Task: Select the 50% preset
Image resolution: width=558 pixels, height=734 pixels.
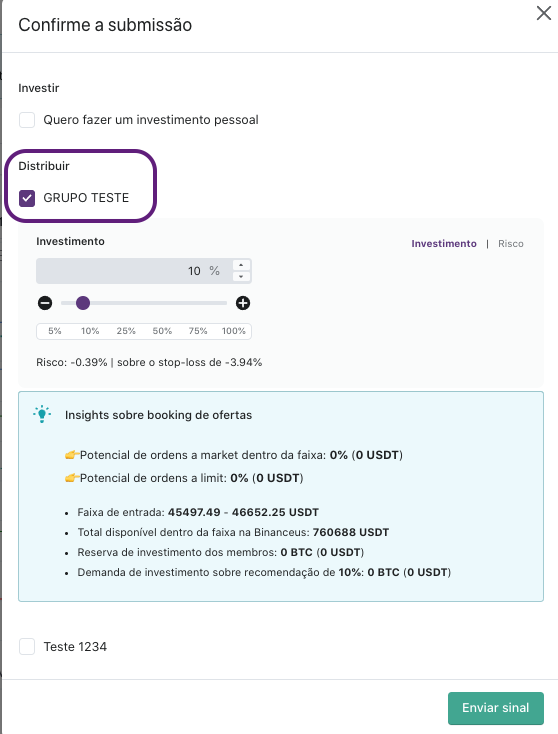Action: 162,331
